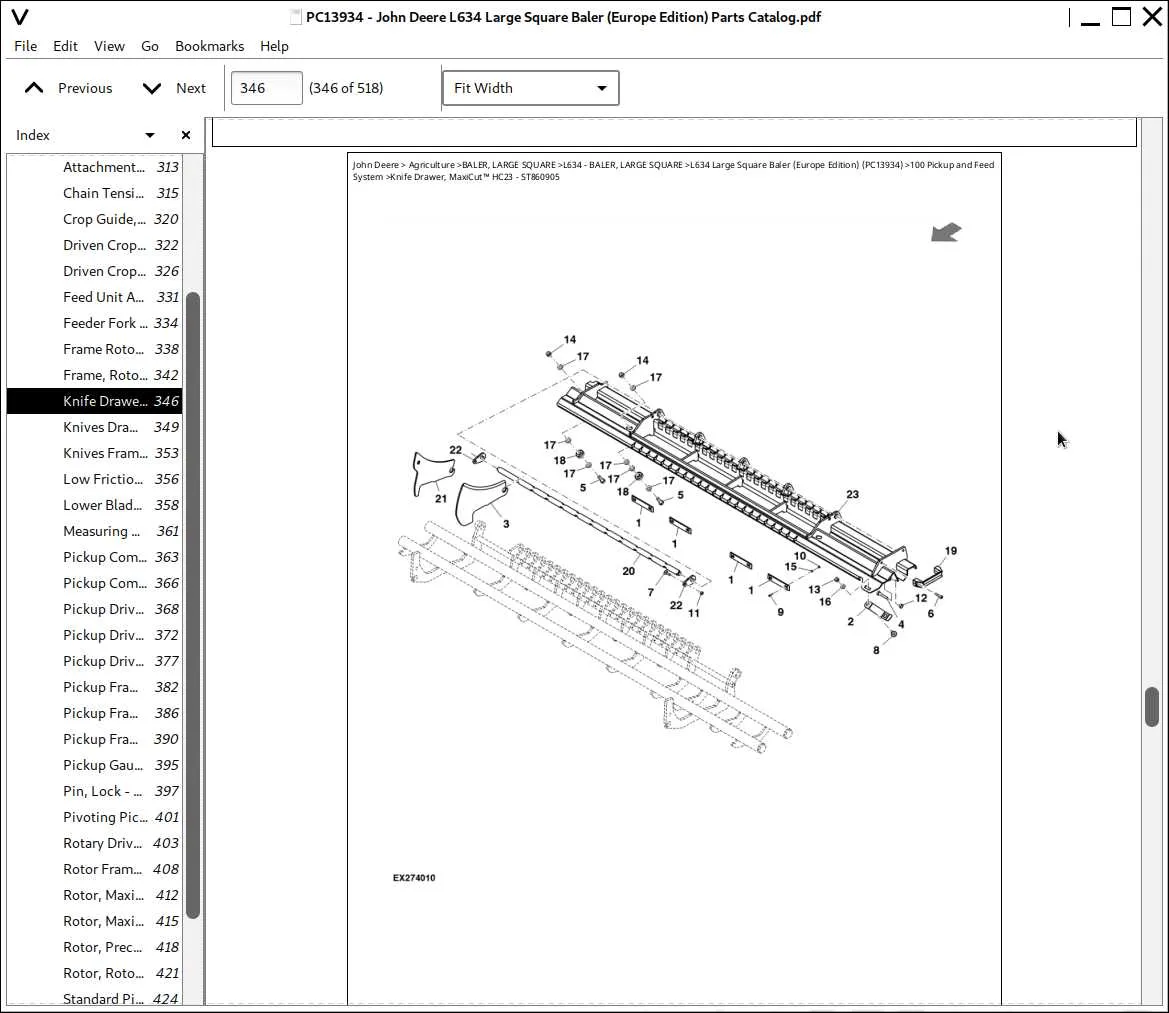Click the gray direction arrow in diagram
The image size is (1169, 1013).
pos(946,233)
